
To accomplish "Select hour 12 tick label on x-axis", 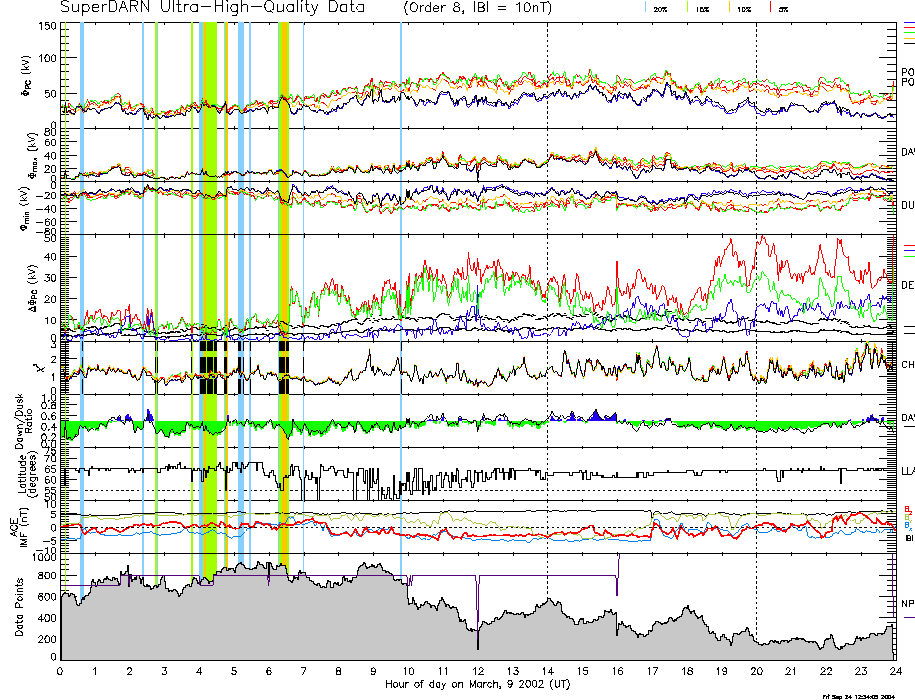I will [x=478, y=671].
